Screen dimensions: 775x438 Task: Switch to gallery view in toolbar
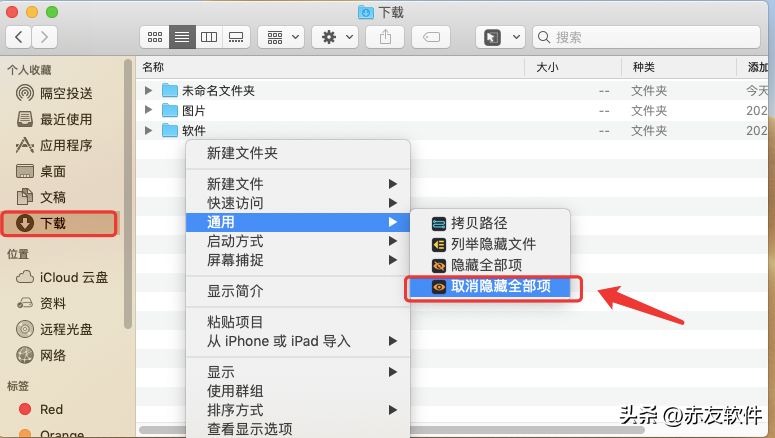(x=236, y=37)
